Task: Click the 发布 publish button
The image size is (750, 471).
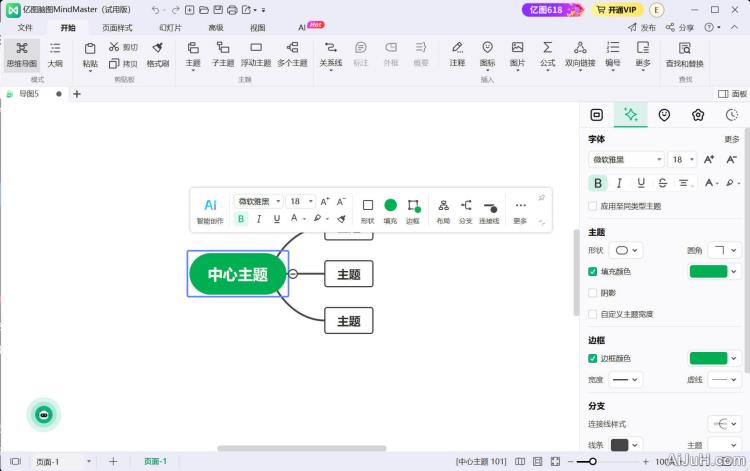Action: [642, 28]
